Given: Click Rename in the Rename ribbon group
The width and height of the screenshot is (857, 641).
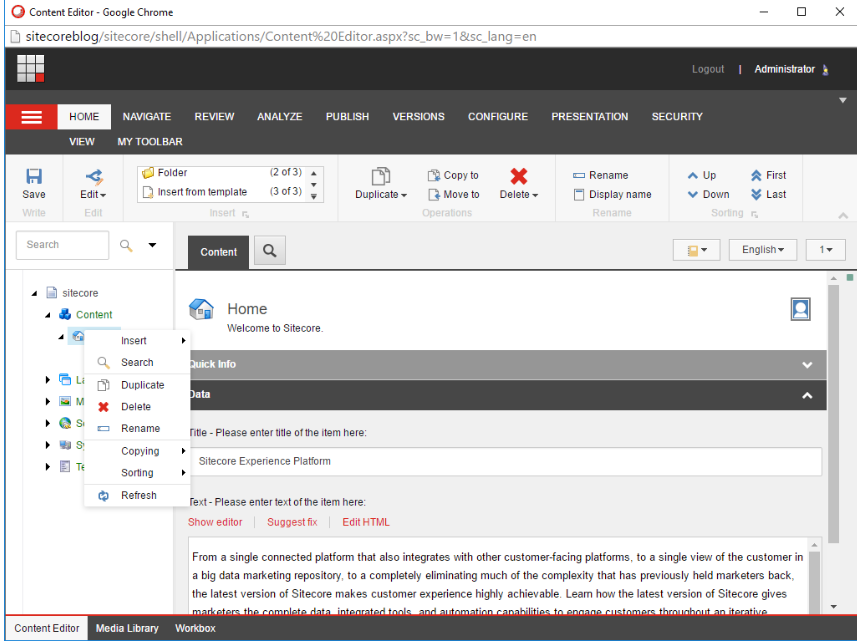Looking at the screenshot, I should 600,175.
